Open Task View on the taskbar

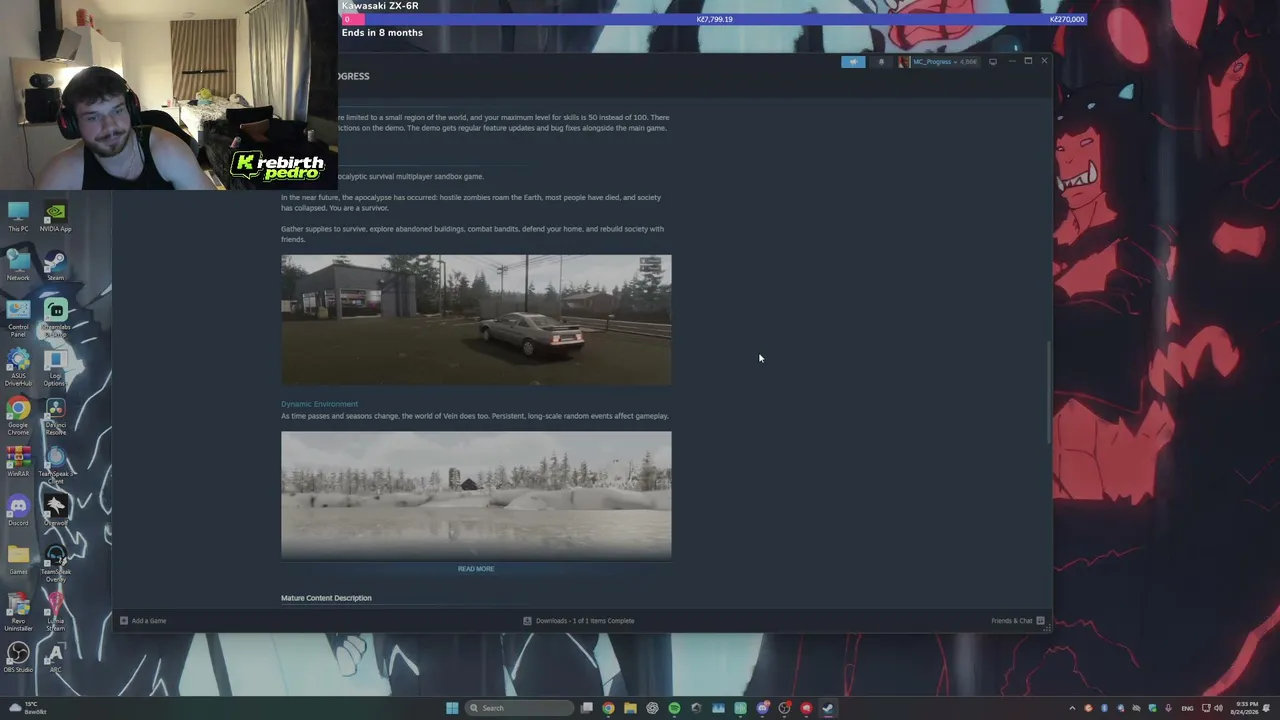click(x=587, y=708)
